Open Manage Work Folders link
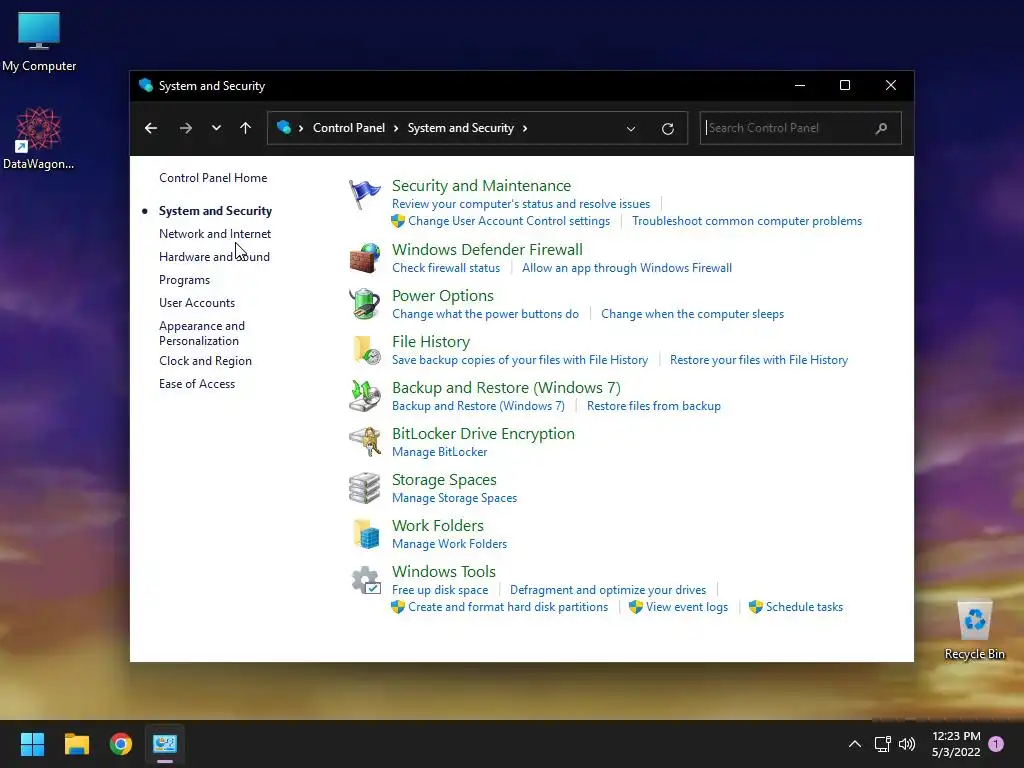Screen dimensions: 1024x768 [449, 543]
